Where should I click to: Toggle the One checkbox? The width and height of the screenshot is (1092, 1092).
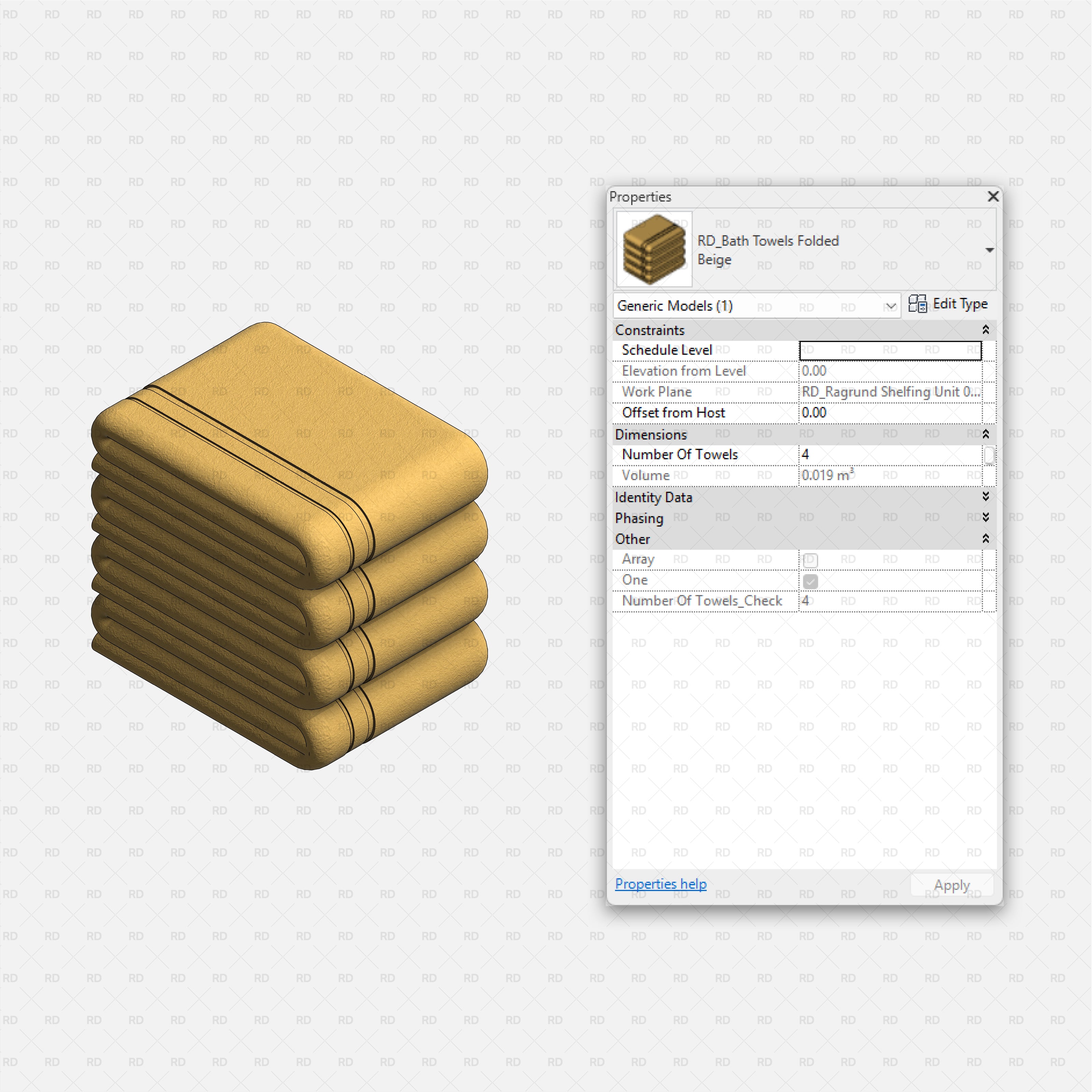(x=810, y=580)
